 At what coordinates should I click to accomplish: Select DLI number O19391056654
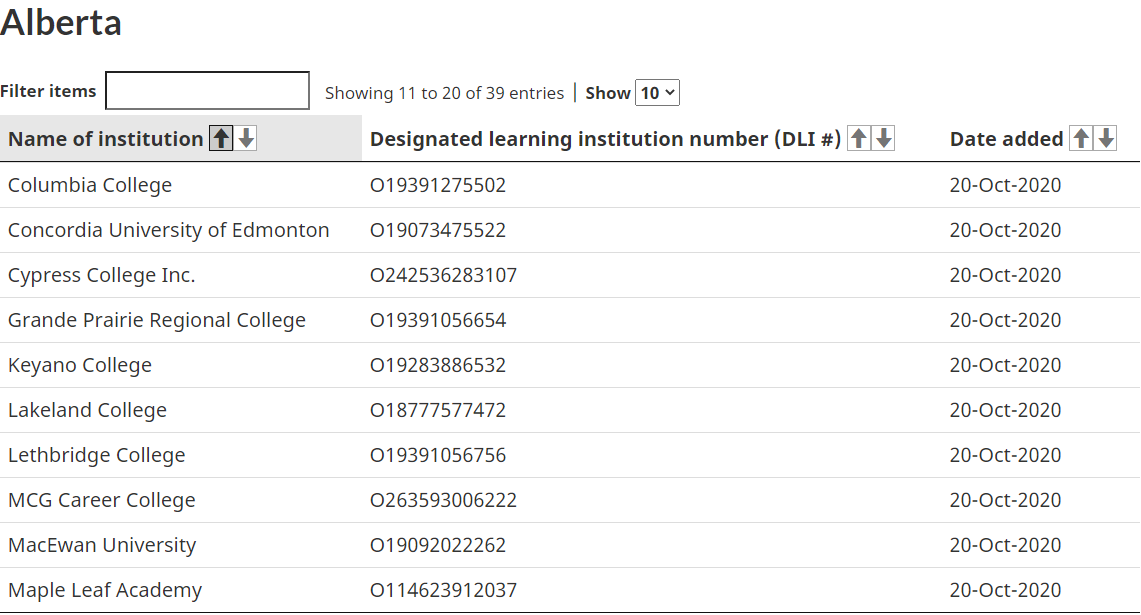pyautogui.click(x=438, y=320)
